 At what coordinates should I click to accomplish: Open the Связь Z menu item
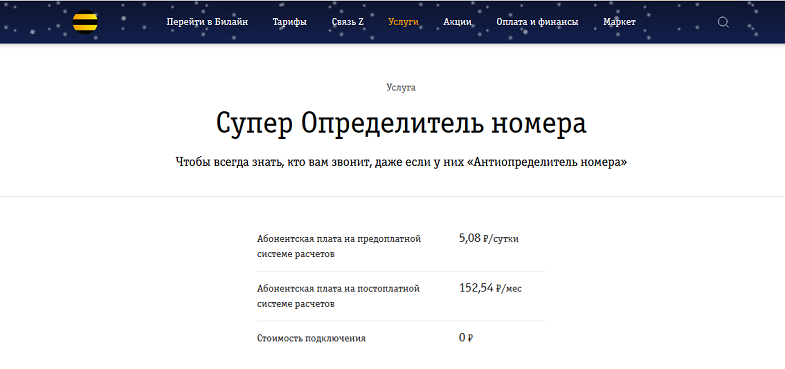click(x=347, y=22)
